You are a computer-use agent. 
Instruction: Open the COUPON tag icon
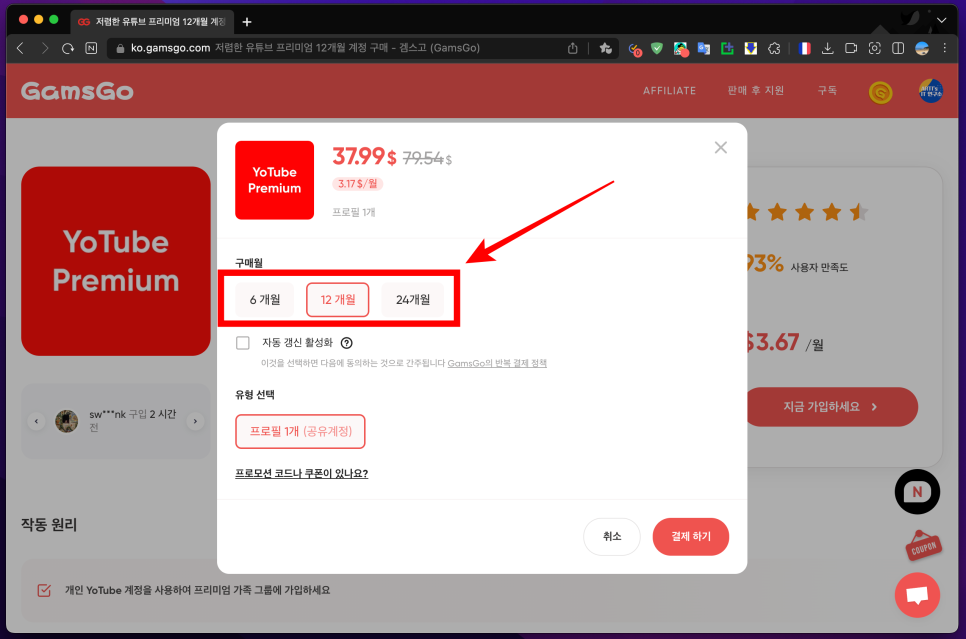(x=923, y=546)
